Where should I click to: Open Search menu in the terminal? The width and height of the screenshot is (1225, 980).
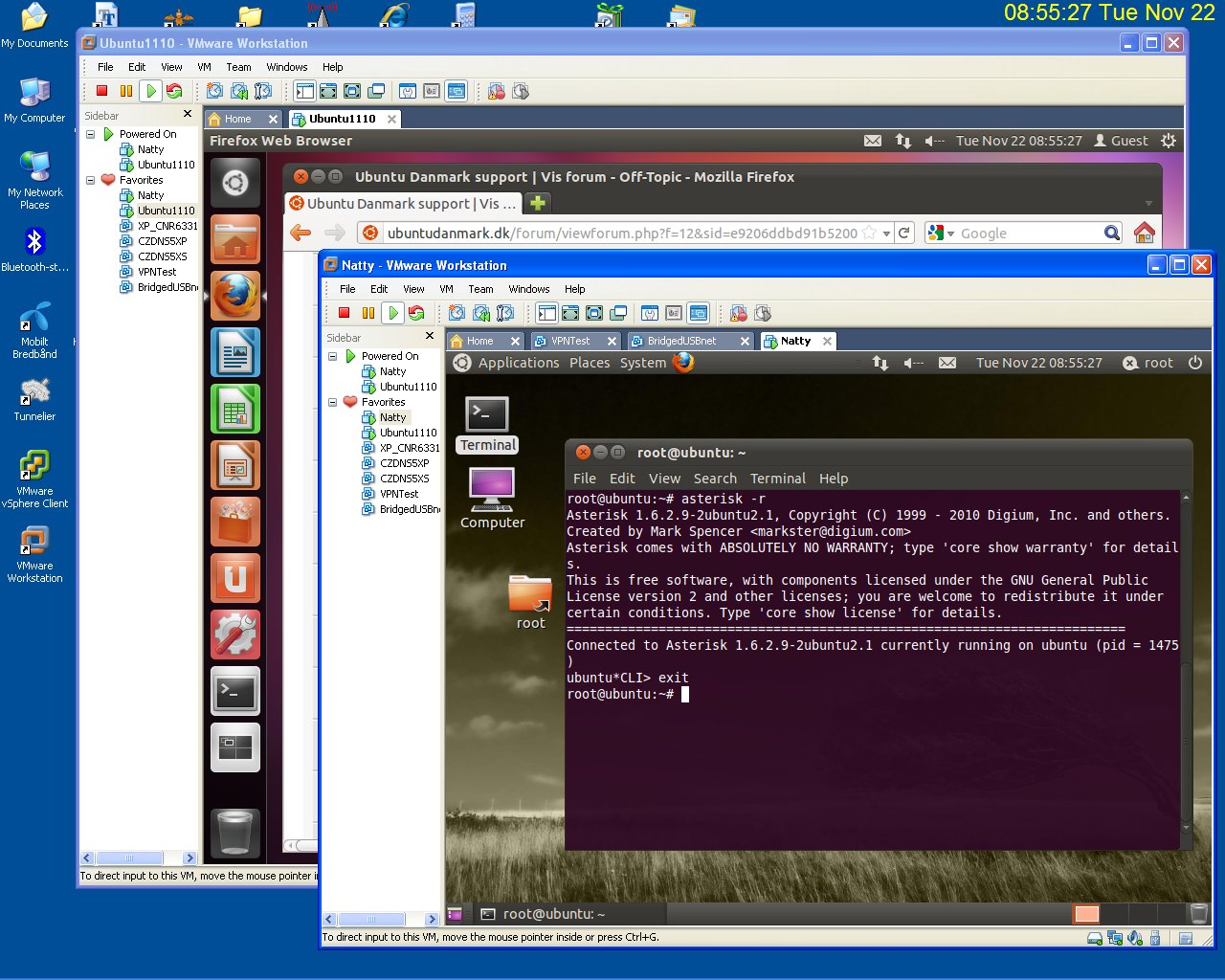[715, 479]
